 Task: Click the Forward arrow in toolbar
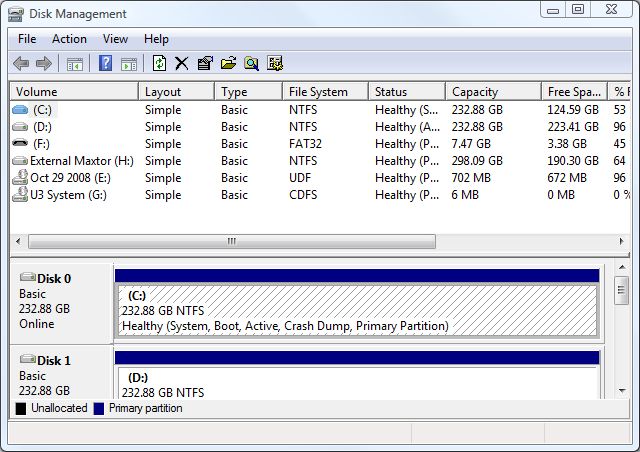(44, 64)
